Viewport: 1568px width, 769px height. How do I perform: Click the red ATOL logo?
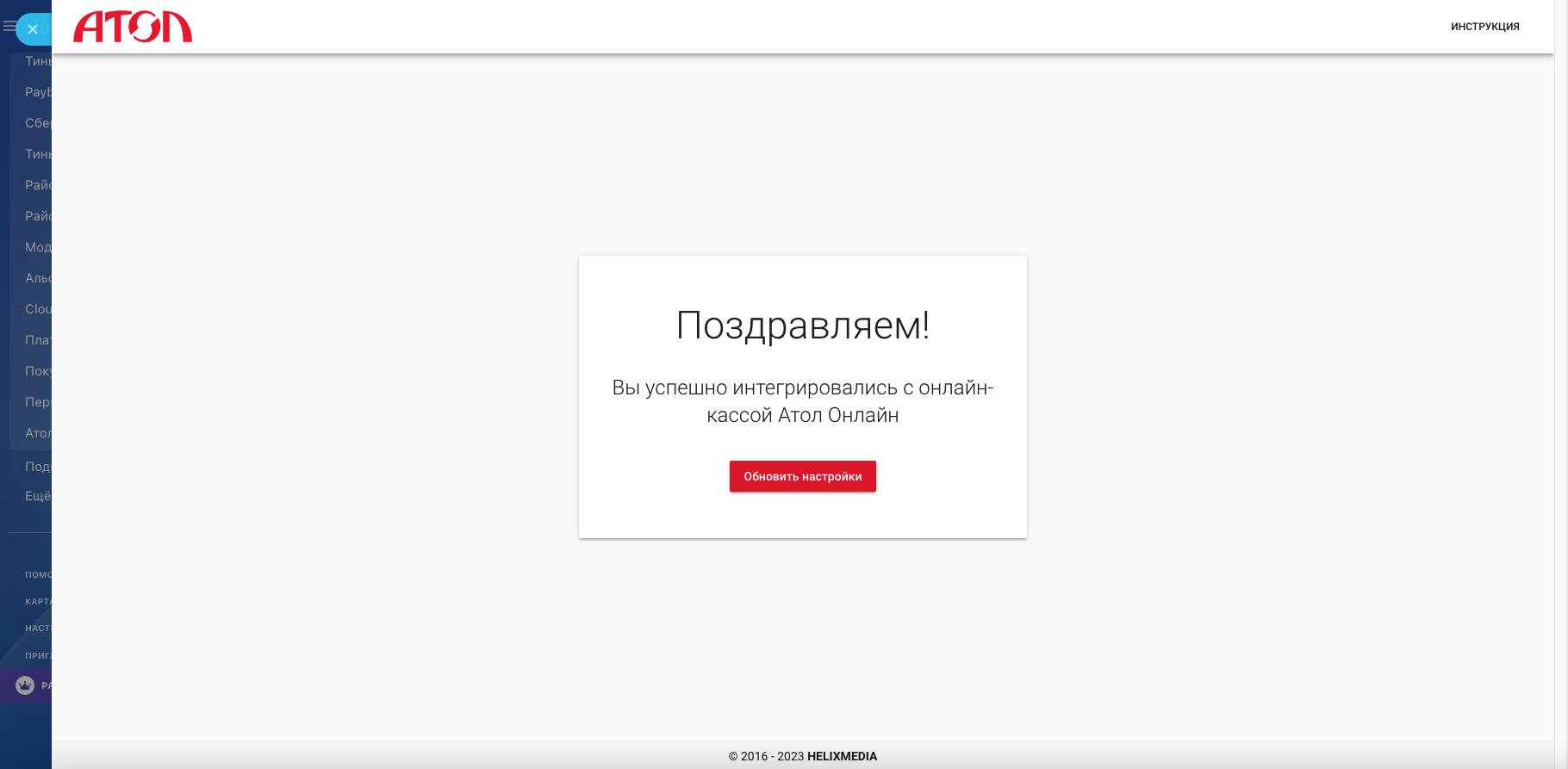pos(133,27)
